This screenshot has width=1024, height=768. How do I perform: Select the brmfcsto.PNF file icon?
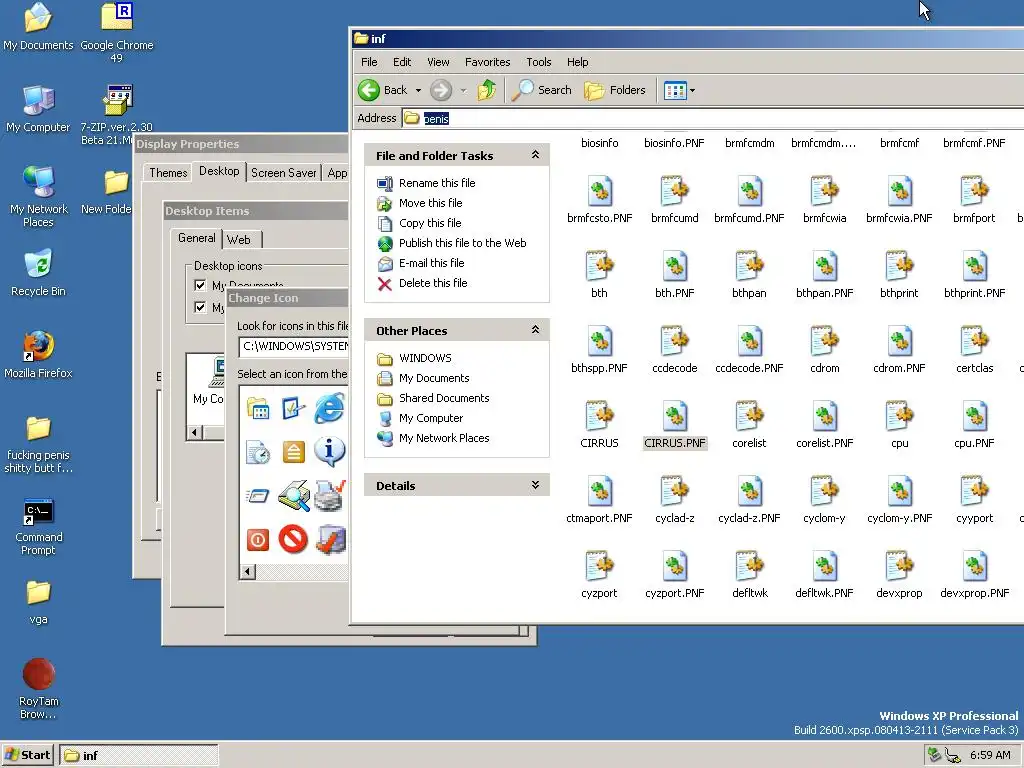(600, 191)
